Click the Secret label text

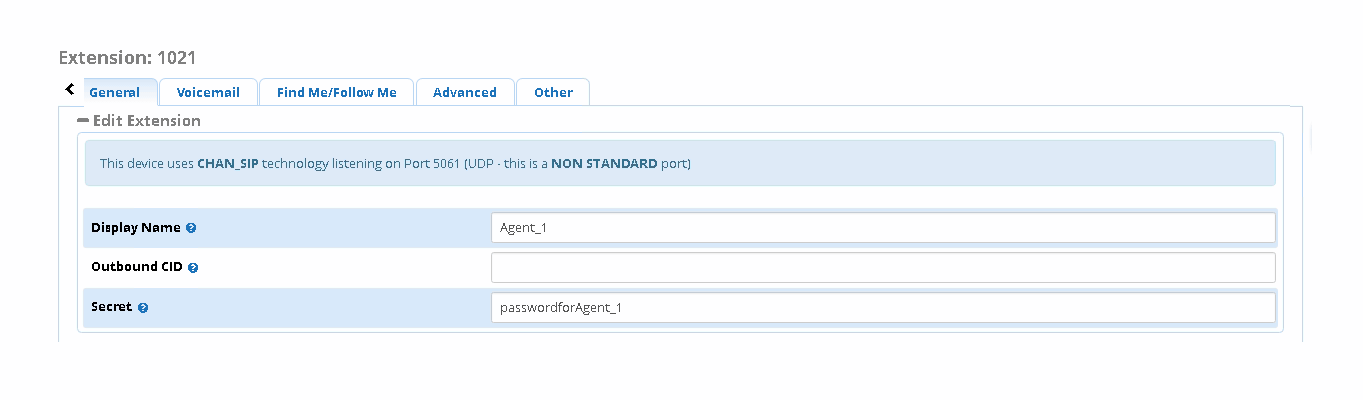point(112,307)
